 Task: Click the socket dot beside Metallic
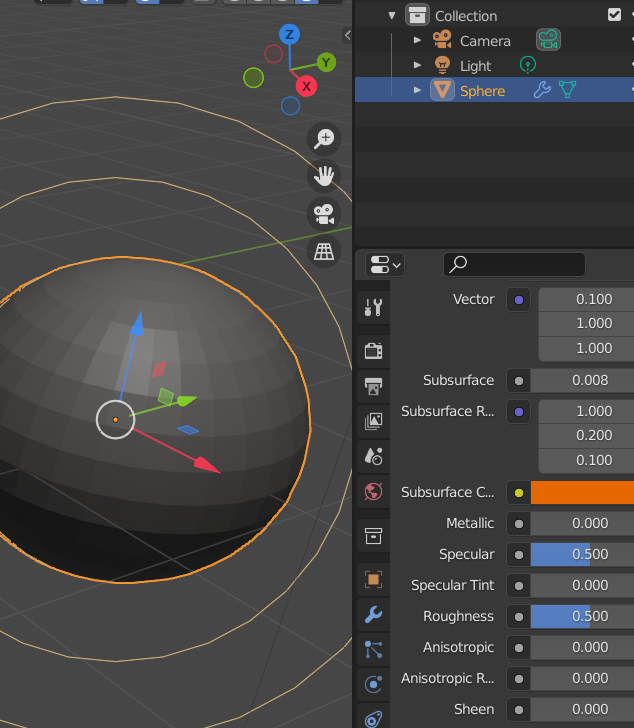tap(518, 523)
